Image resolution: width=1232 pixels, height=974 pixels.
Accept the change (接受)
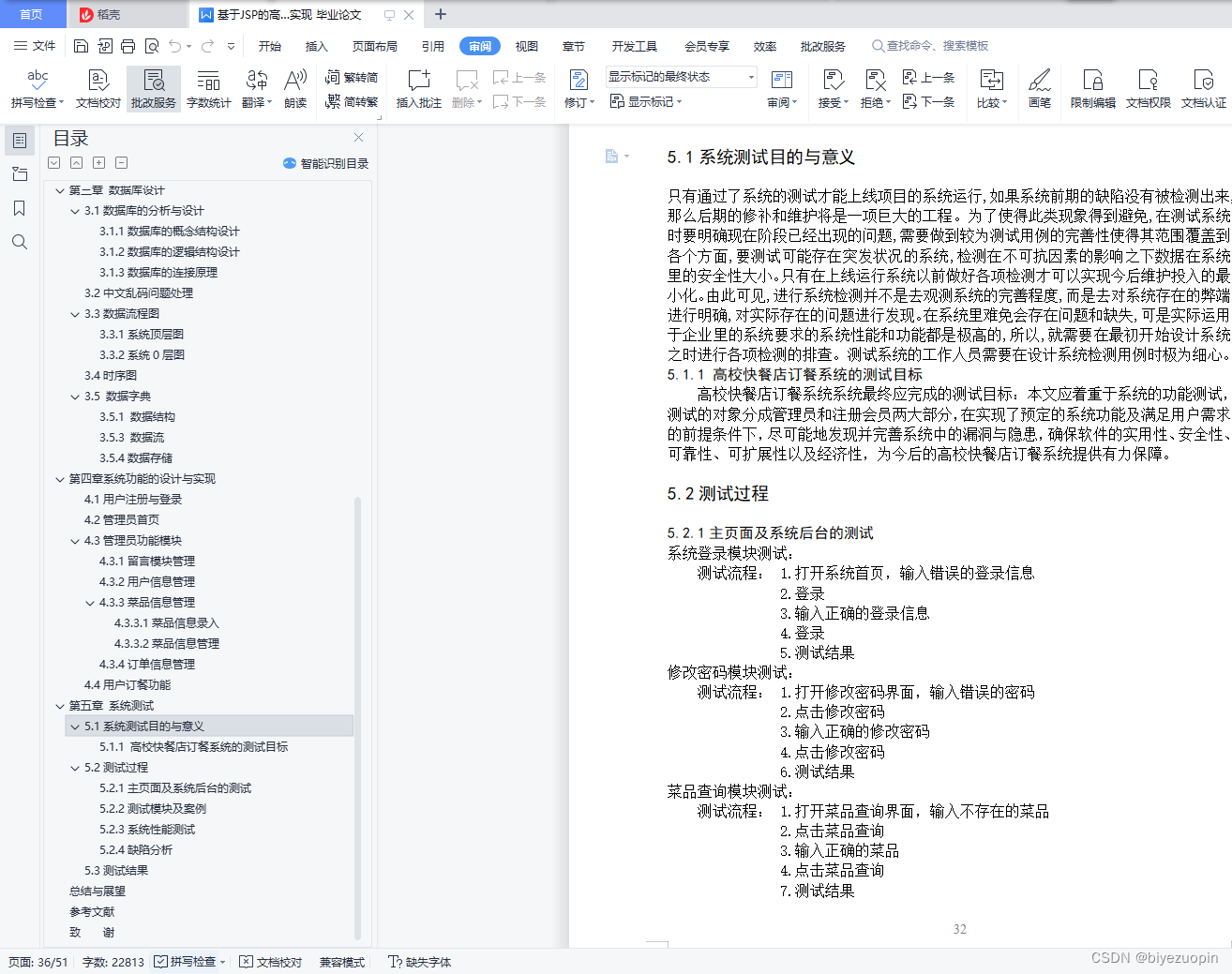tap(833, 88)
